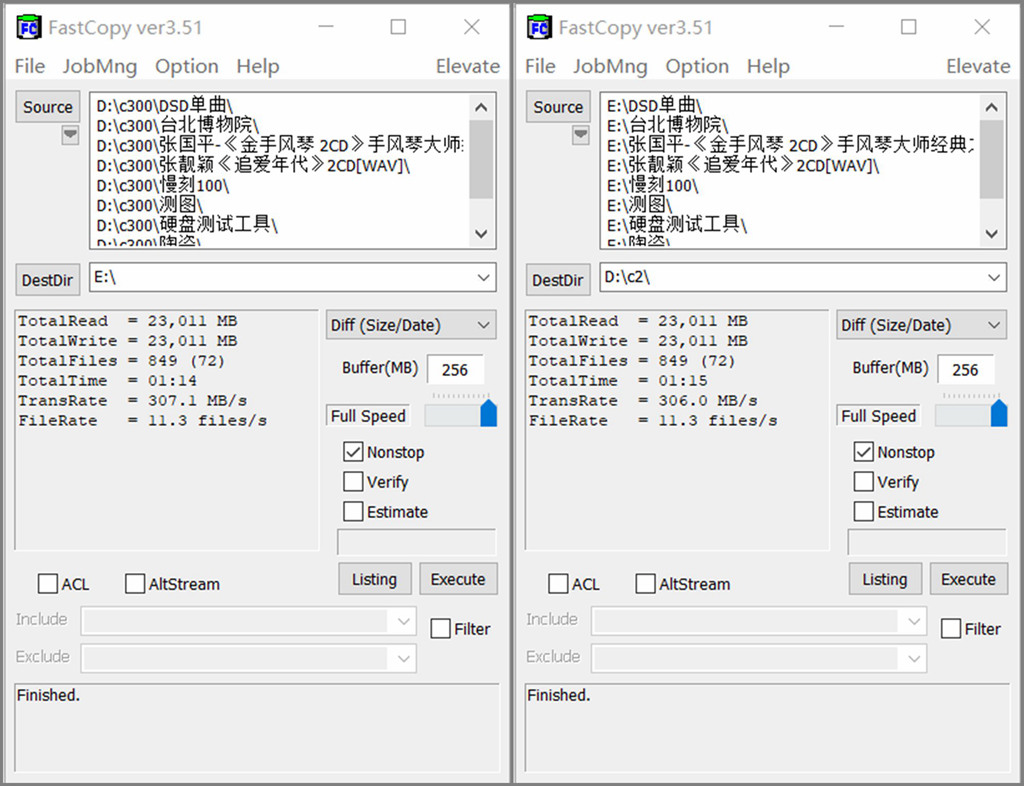
Task: Enable ACL checkbox in left window
Action: 48,584
